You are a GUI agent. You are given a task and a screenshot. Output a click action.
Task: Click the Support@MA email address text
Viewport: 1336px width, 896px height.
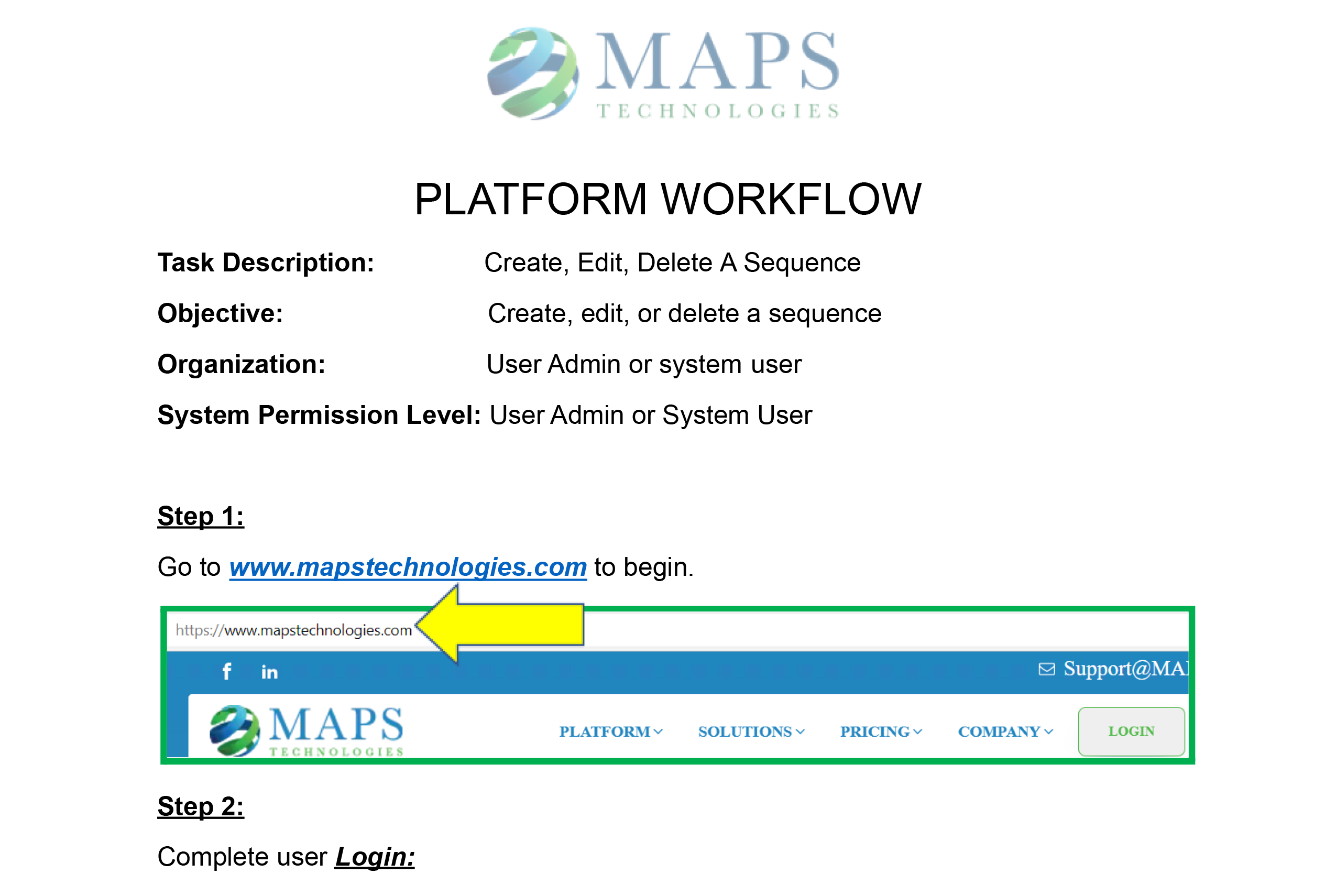pos(1124,668)
